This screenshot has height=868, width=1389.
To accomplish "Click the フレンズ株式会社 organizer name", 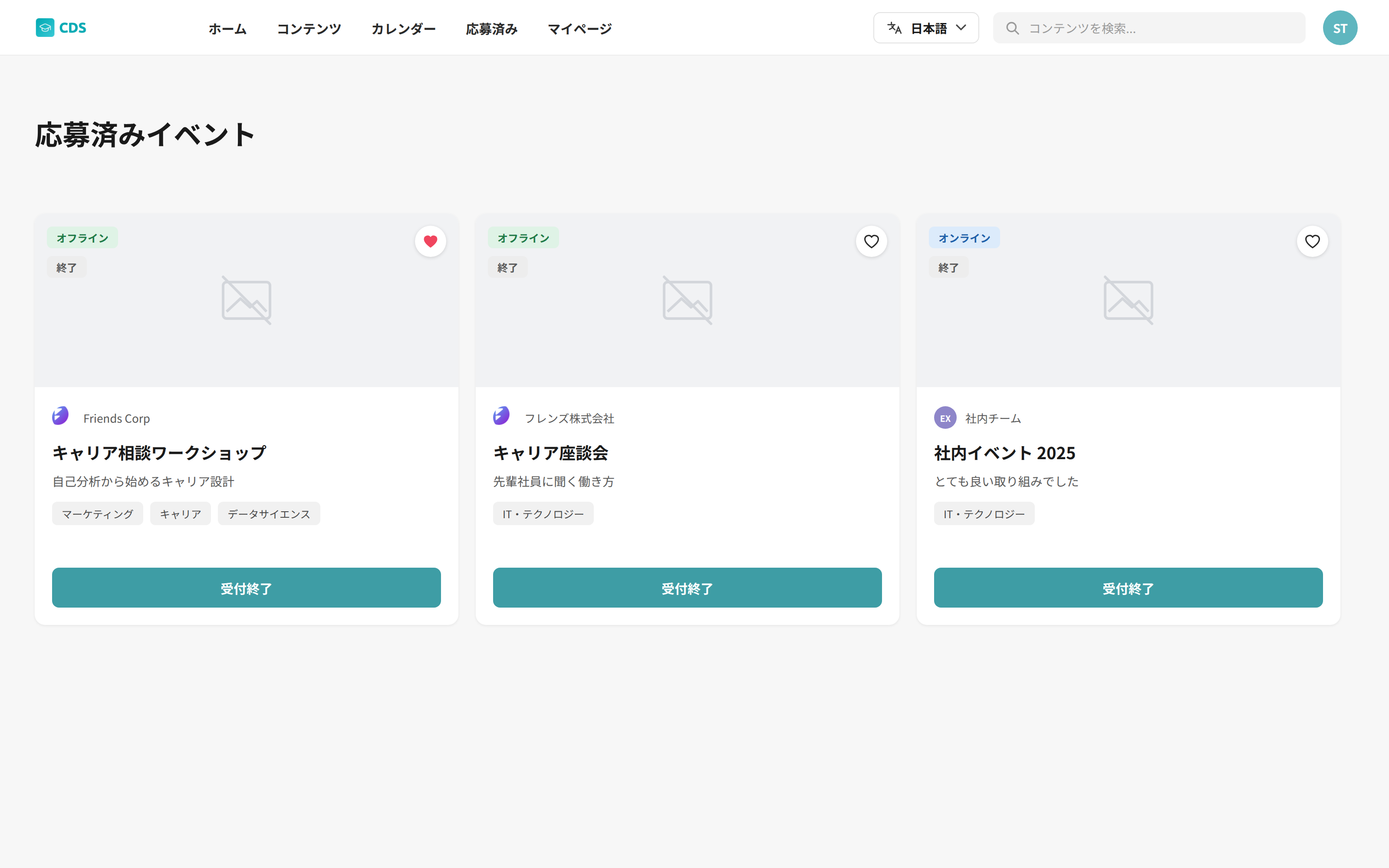I will pyautogui.click(x=569, y=418).
